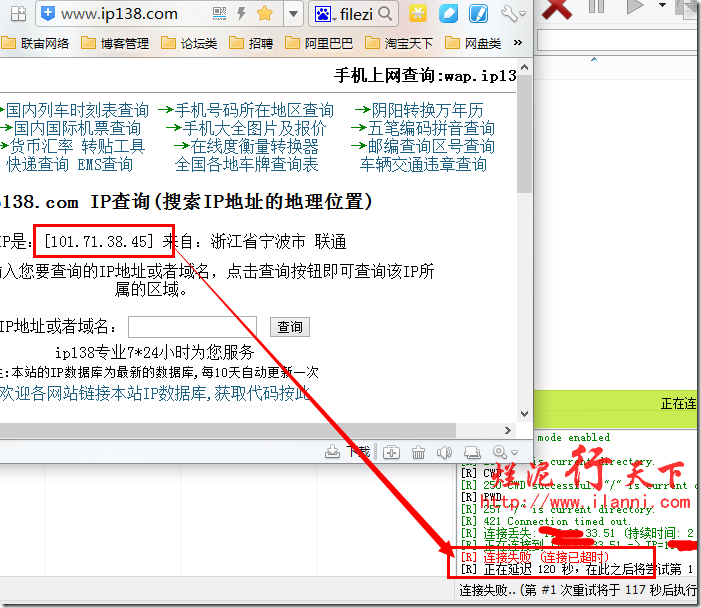Viewport: 701px width, 608px height.
Task: Open 快递查询 link
Action: pyautogui.click(x=37, y=164)
